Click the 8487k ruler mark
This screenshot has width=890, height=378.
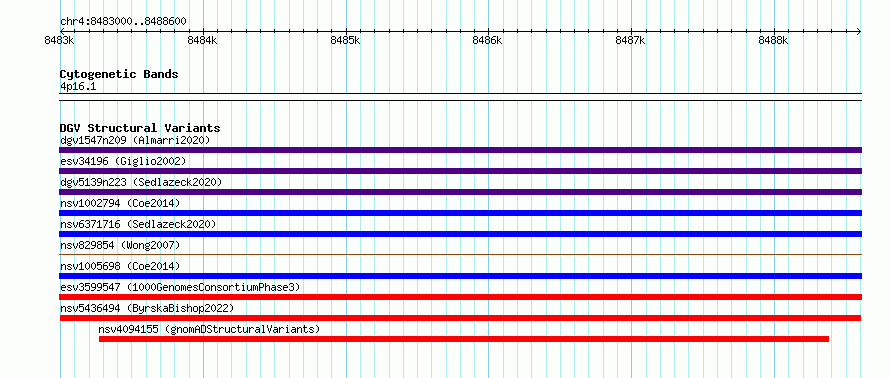coord(631,41)
